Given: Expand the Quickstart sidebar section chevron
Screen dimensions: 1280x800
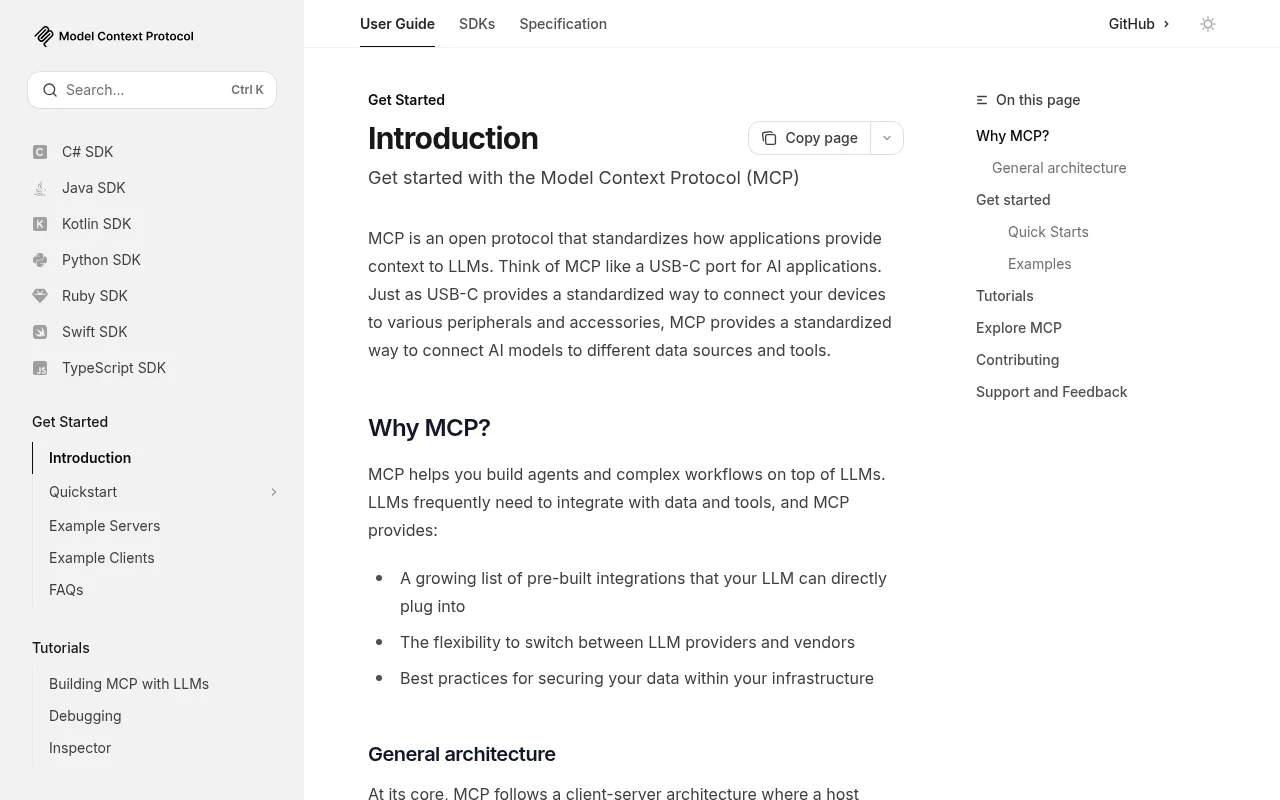Looking at the screenshot, I should 273,492.
